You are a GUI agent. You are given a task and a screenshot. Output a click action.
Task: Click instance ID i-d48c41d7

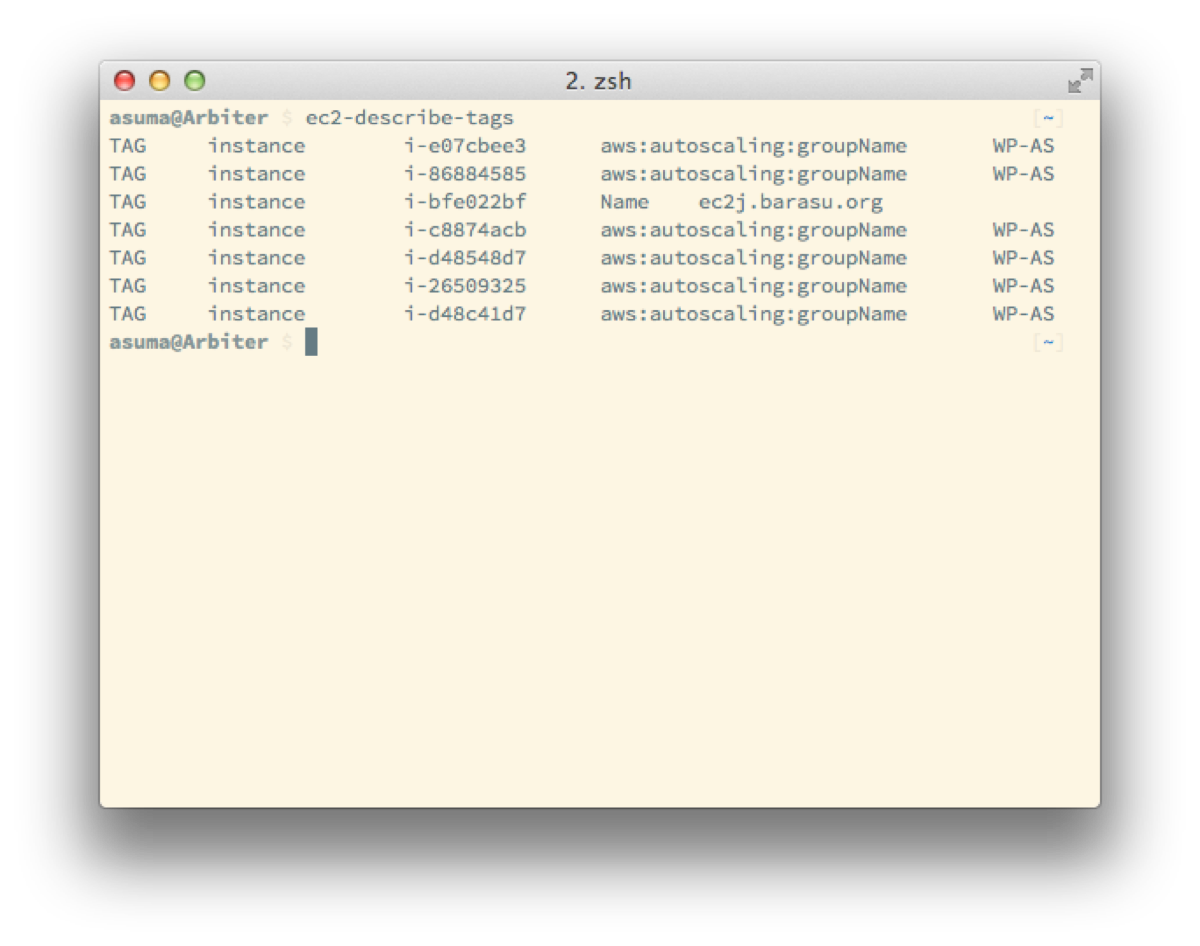tap(465, 314)
